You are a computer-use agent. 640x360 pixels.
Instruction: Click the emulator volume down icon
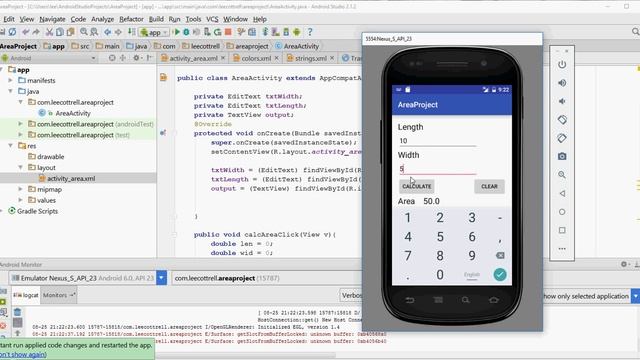pyautogui.click(x=562, y=101)
